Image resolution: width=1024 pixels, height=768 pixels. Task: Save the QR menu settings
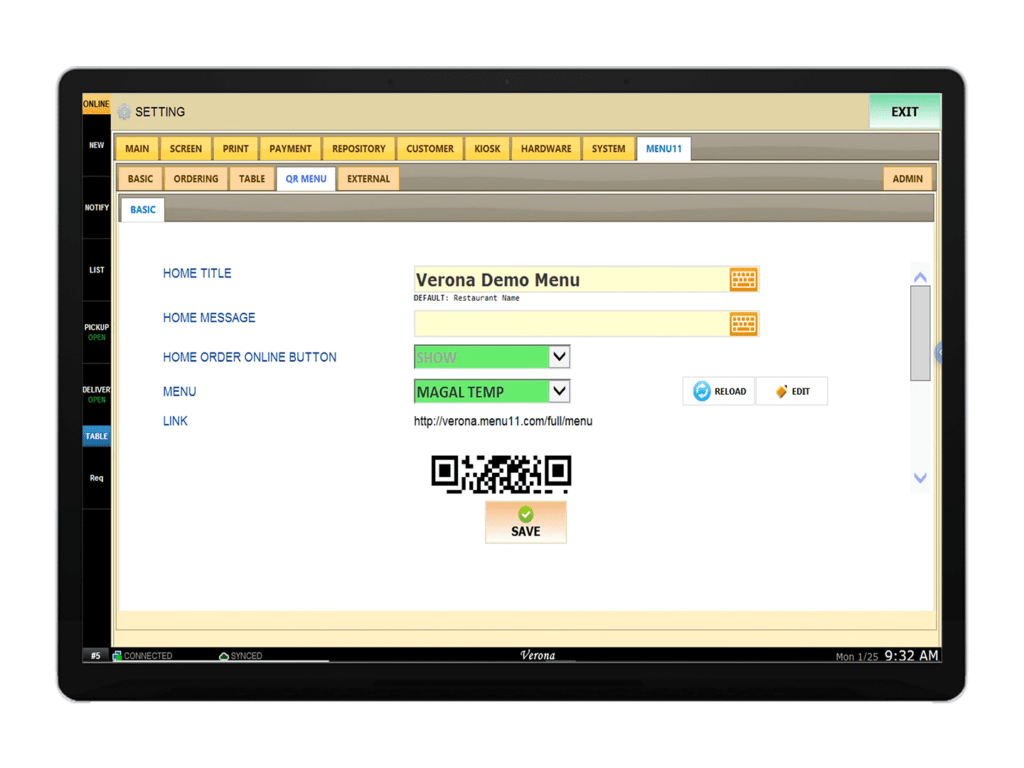526,522
